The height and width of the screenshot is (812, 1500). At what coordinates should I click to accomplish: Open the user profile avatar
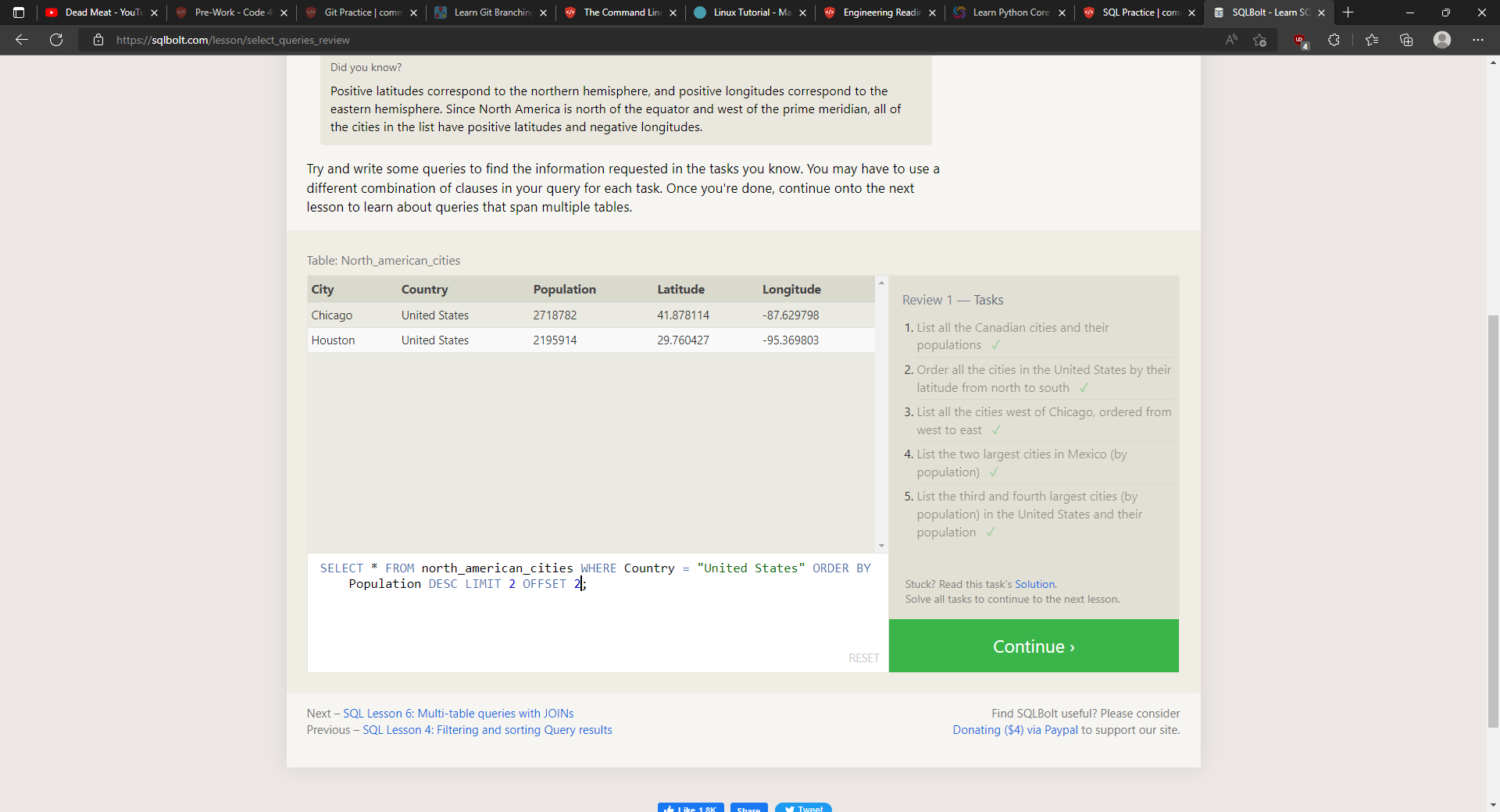coord(1441,40)
